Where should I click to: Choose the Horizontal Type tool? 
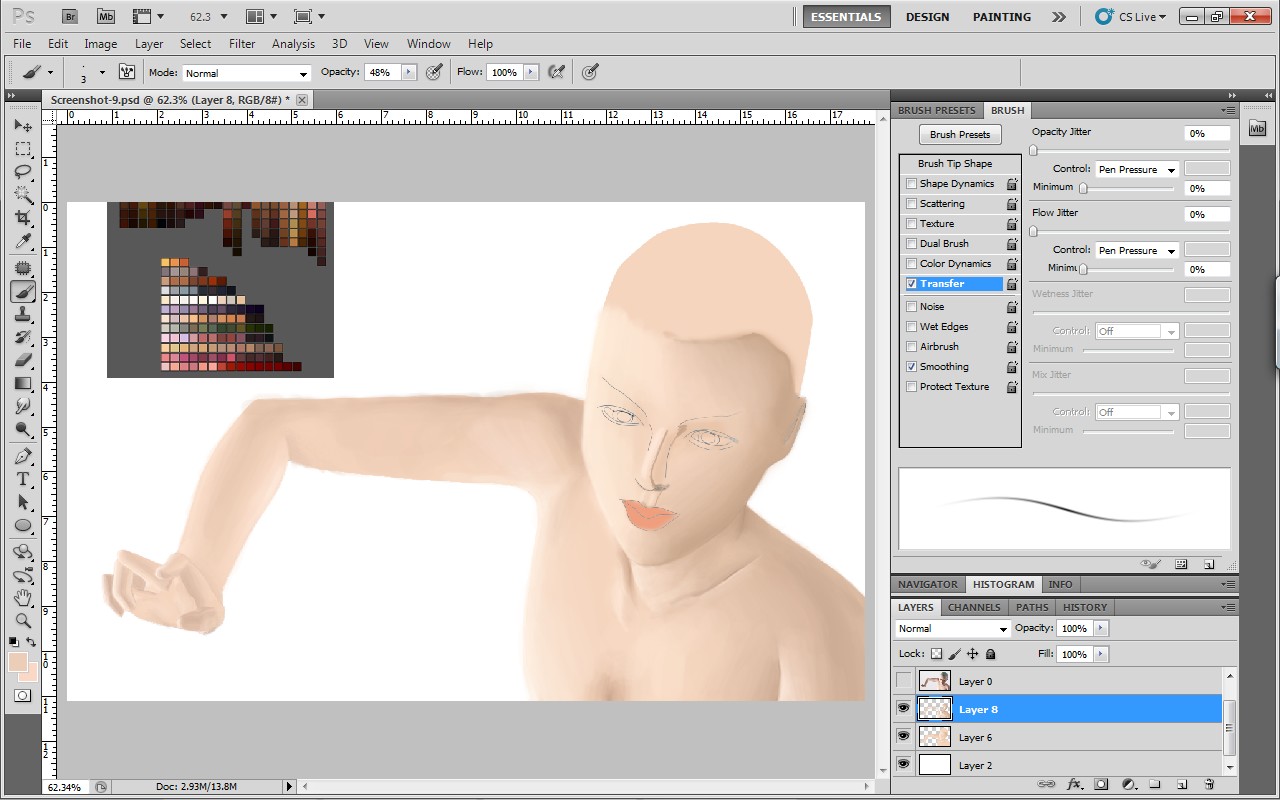[x=23, y=479]
